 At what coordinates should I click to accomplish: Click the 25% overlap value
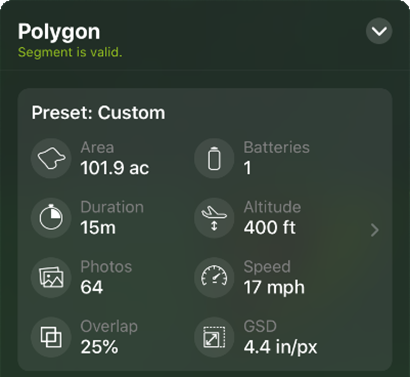99,347
